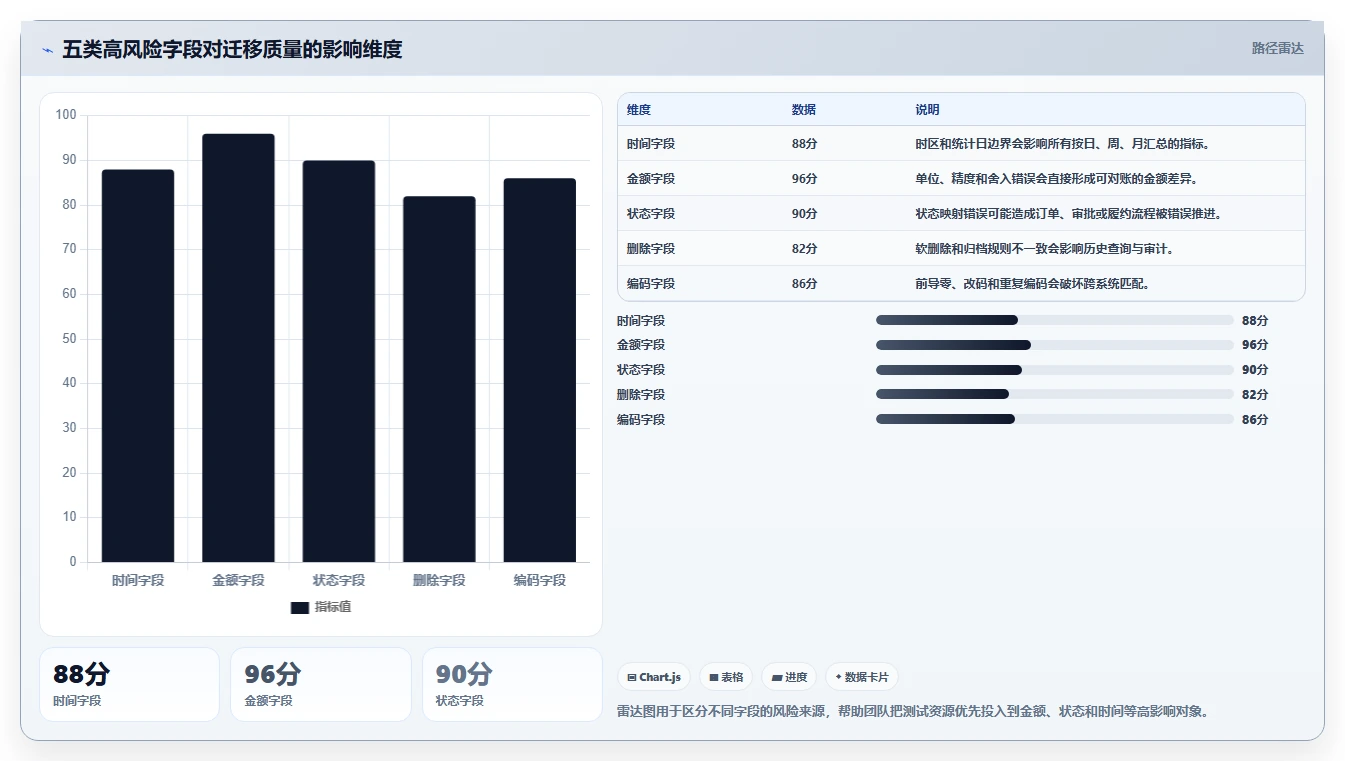Click the 50 y-axis label
The width and height of the screenshot is (1345, 761).
[x=69, y=339]
